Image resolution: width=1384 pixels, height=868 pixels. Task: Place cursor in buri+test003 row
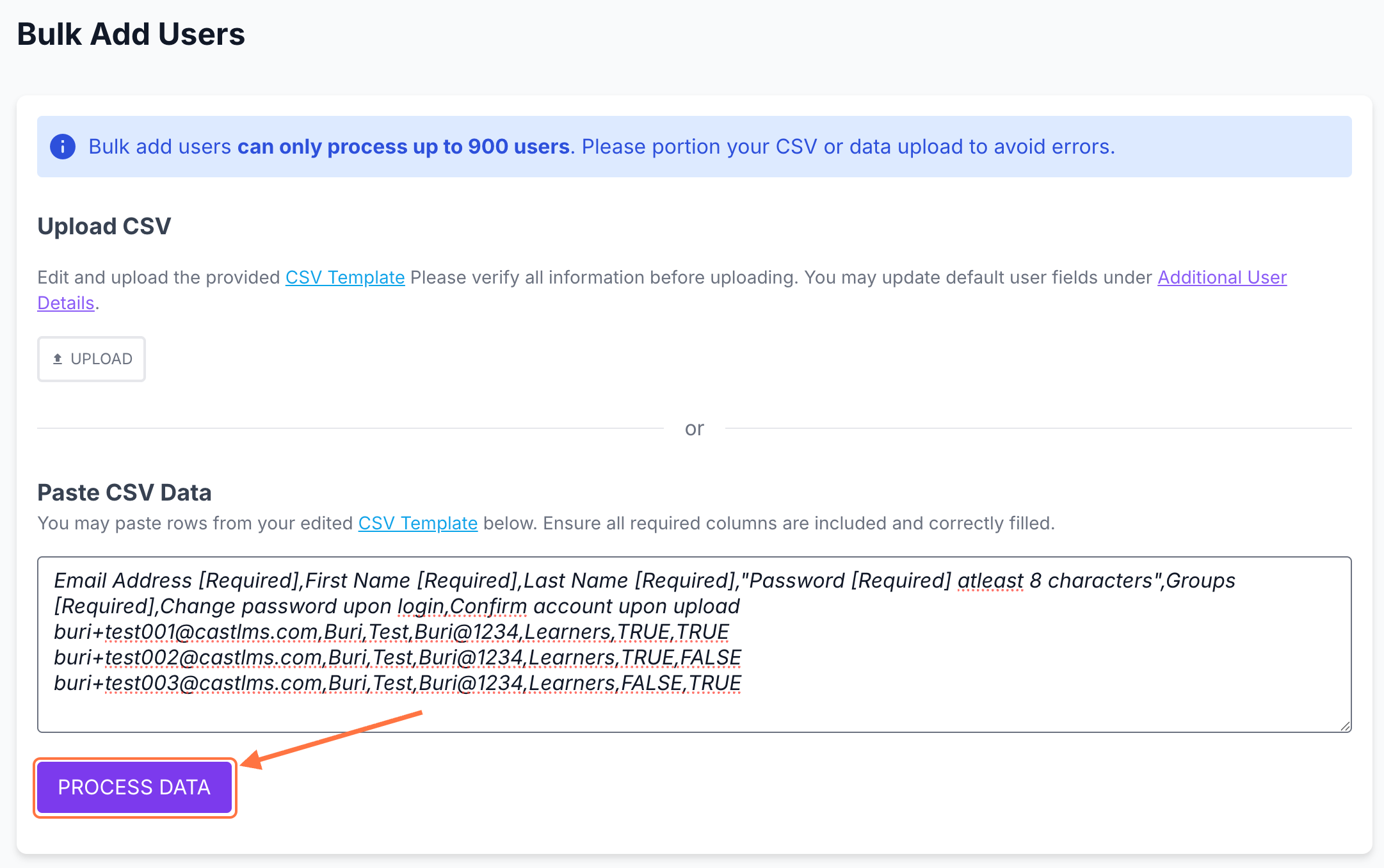tap(397, 683)
